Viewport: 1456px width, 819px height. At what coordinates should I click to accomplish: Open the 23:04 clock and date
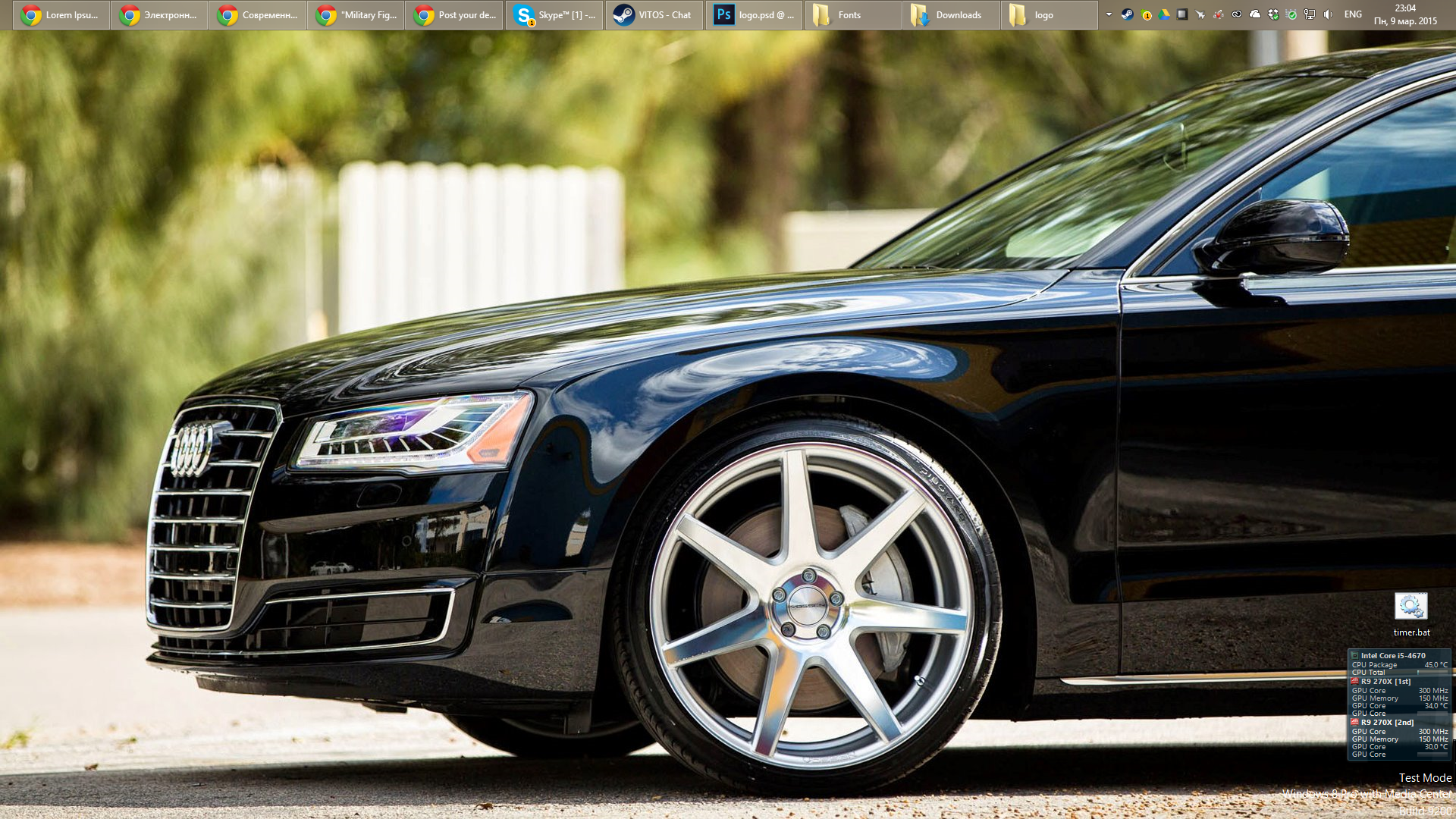pos(1405,15)
